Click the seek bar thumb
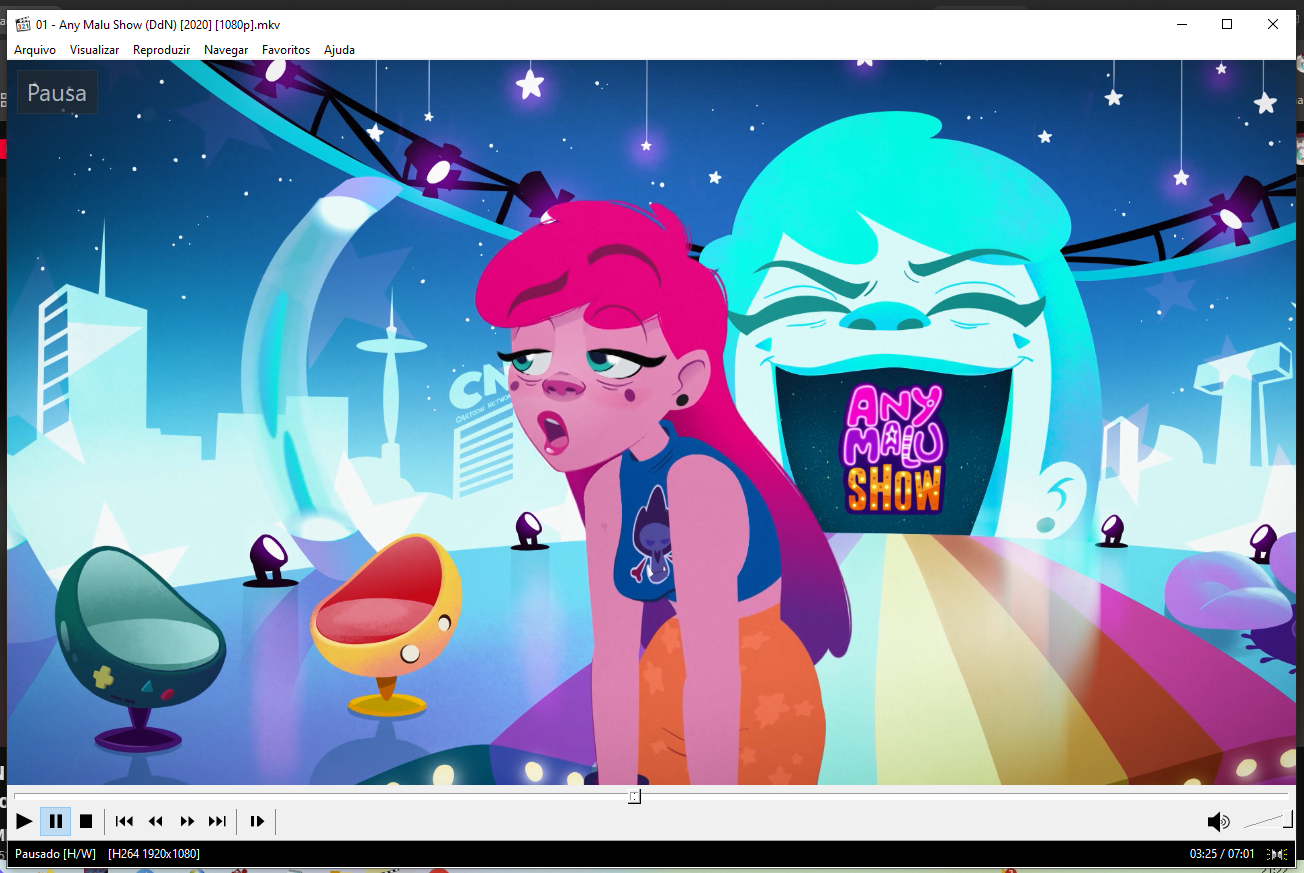This screenshot has height=873, width=1304. pyautogui.click(x=634, y=796)
